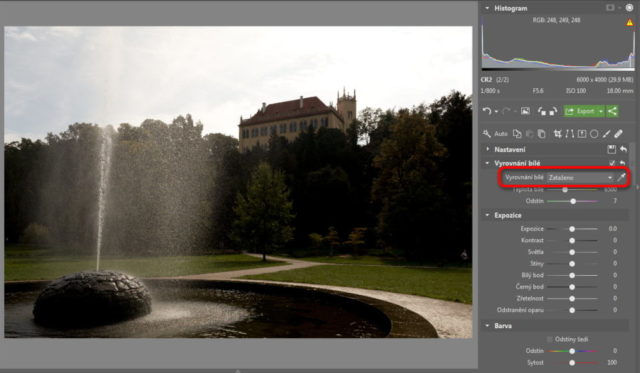640x373 pixels.
Task: Select the horizon straighten lines tool
Action: click(569, 133)
